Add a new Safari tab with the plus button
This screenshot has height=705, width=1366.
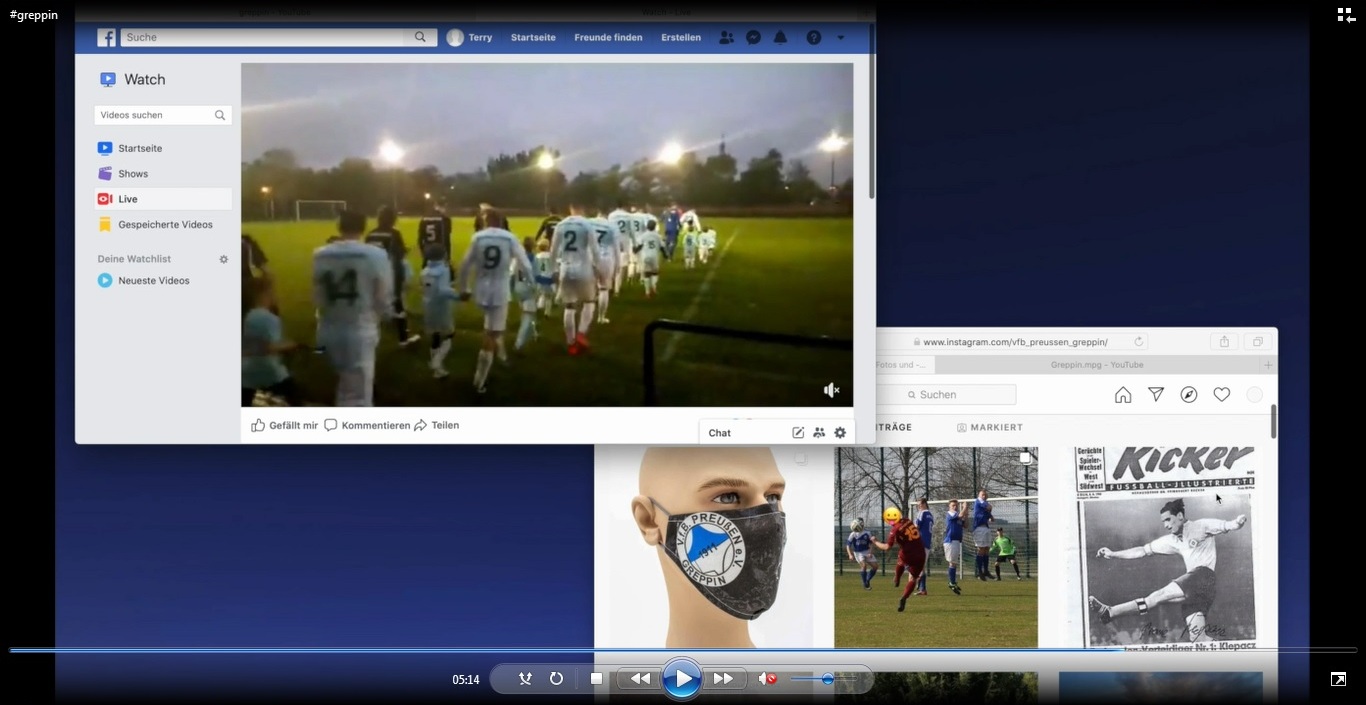click(1268, 365)
